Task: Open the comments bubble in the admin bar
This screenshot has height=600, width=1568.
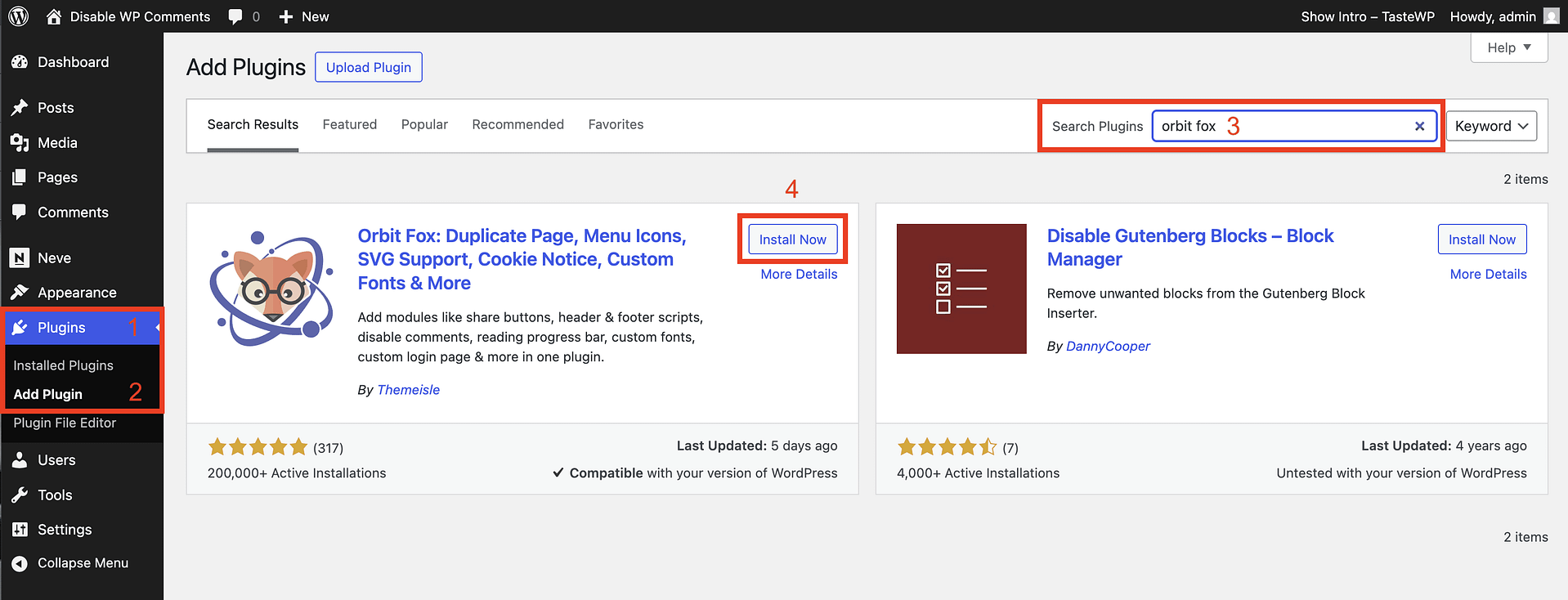Action: point(235,16)
